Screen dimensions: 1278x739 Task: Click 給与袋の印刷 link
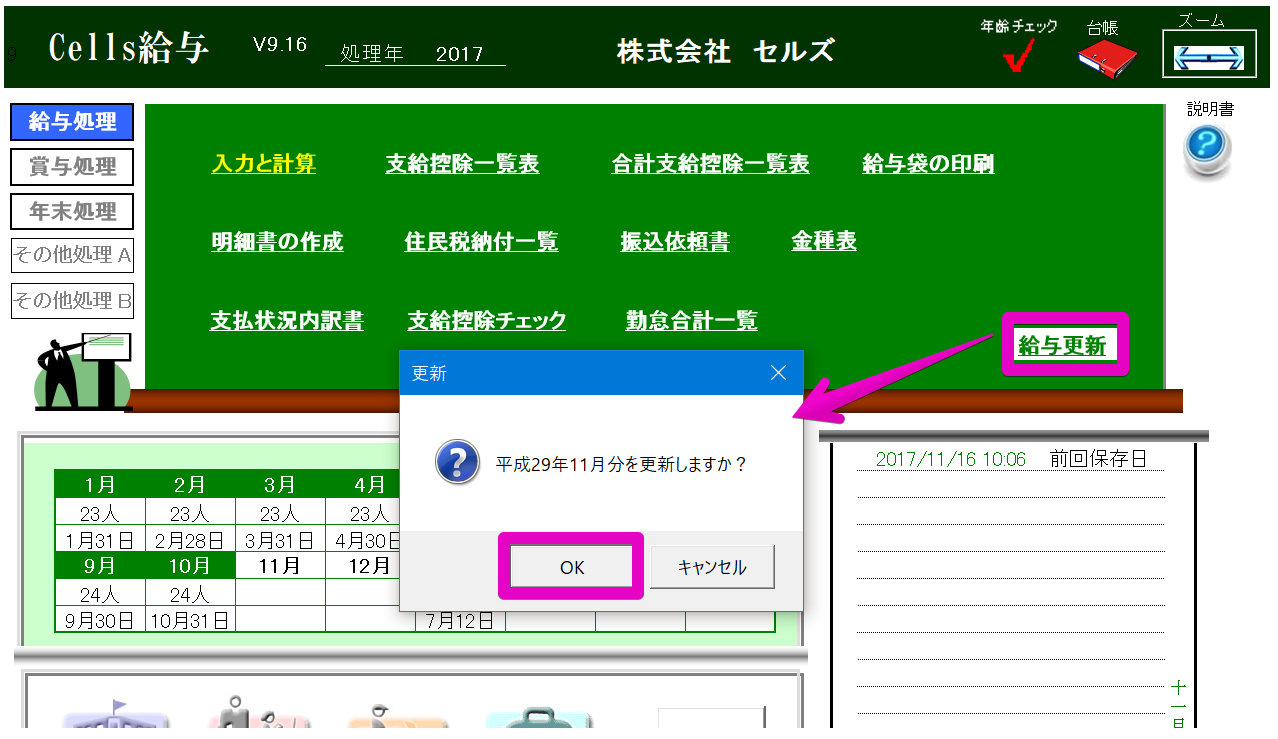[928, 164]
